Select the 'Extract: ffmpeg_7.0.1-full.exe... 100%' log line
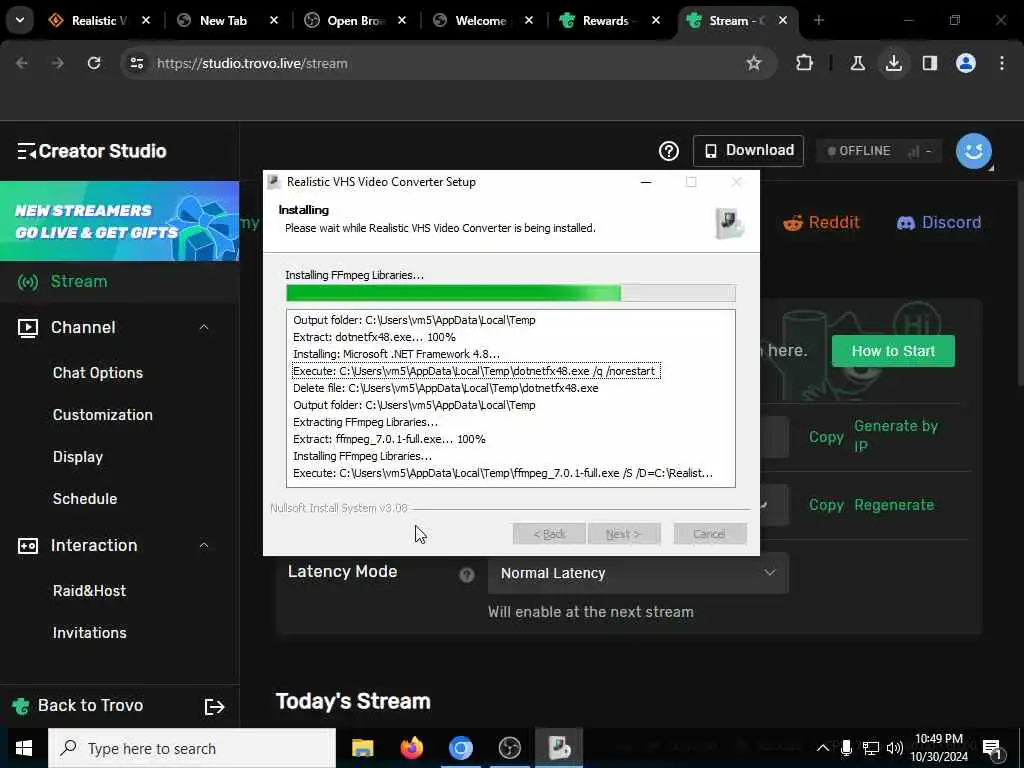The width and height of the screenshot is (1024, 768). (x=389, y=440)
